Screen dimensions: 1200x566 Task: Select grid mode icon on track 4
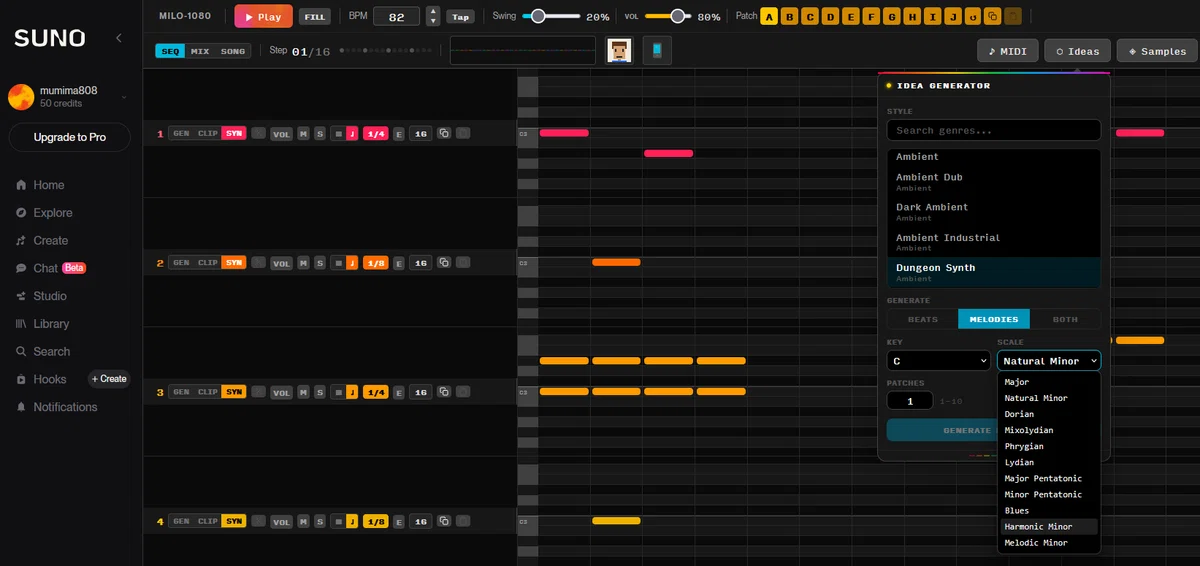point(338,521)
